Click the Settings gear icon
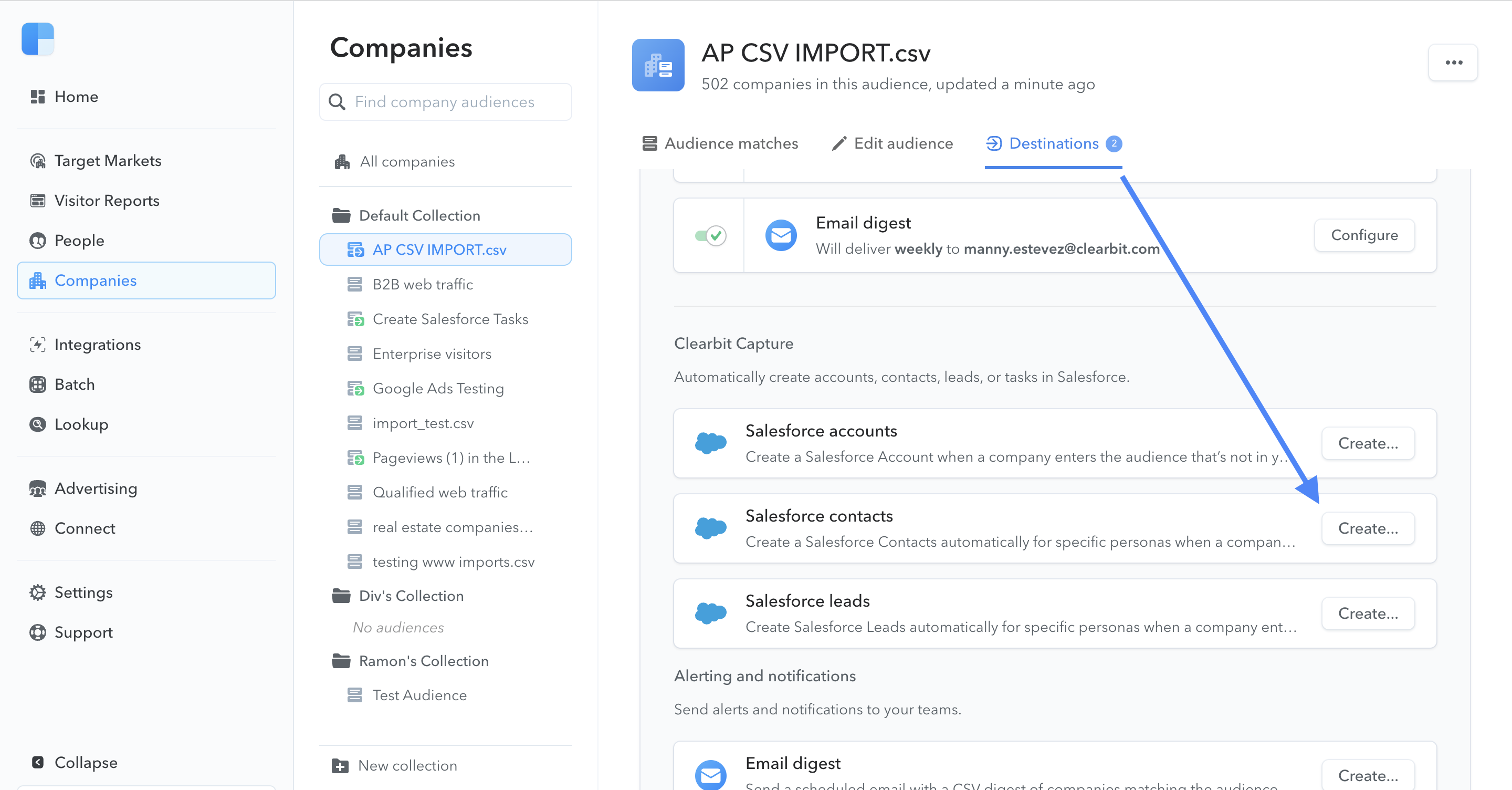This screenshot has width=1512, height=790. click(38, 592)
